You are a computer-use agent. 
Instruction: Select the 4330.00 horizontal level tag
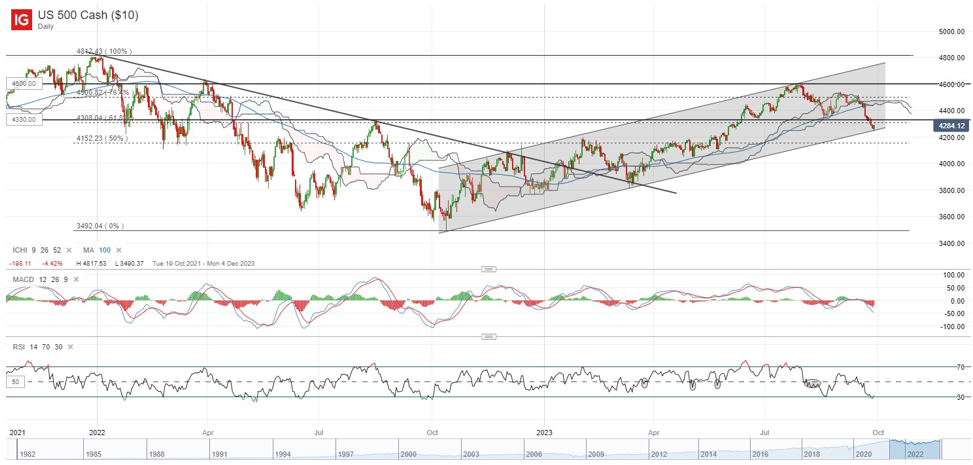[24, 119]
